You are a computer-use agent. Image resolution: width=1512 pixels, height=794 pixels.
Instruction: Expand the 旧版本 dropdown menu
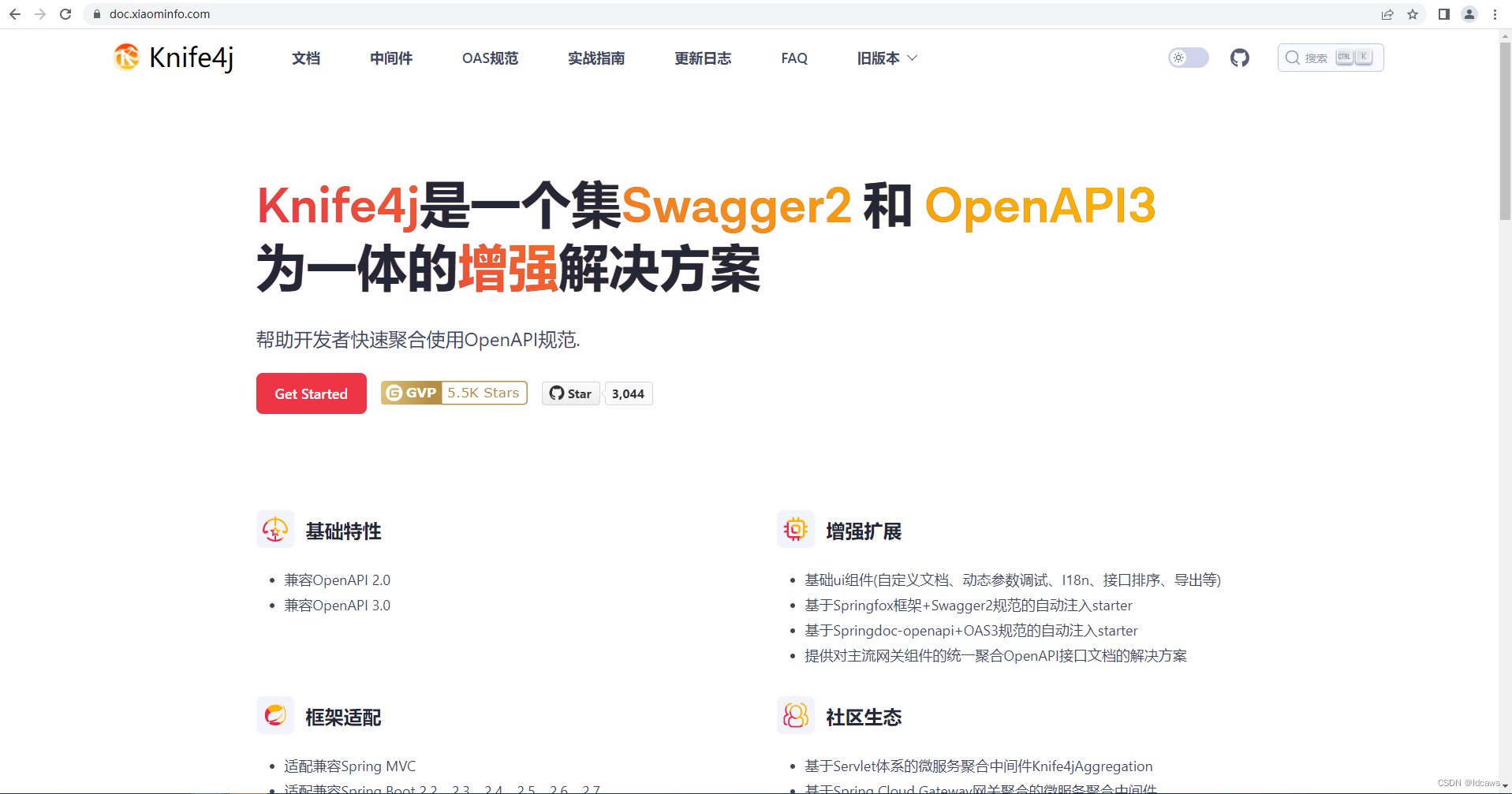(x=887, y=58)
